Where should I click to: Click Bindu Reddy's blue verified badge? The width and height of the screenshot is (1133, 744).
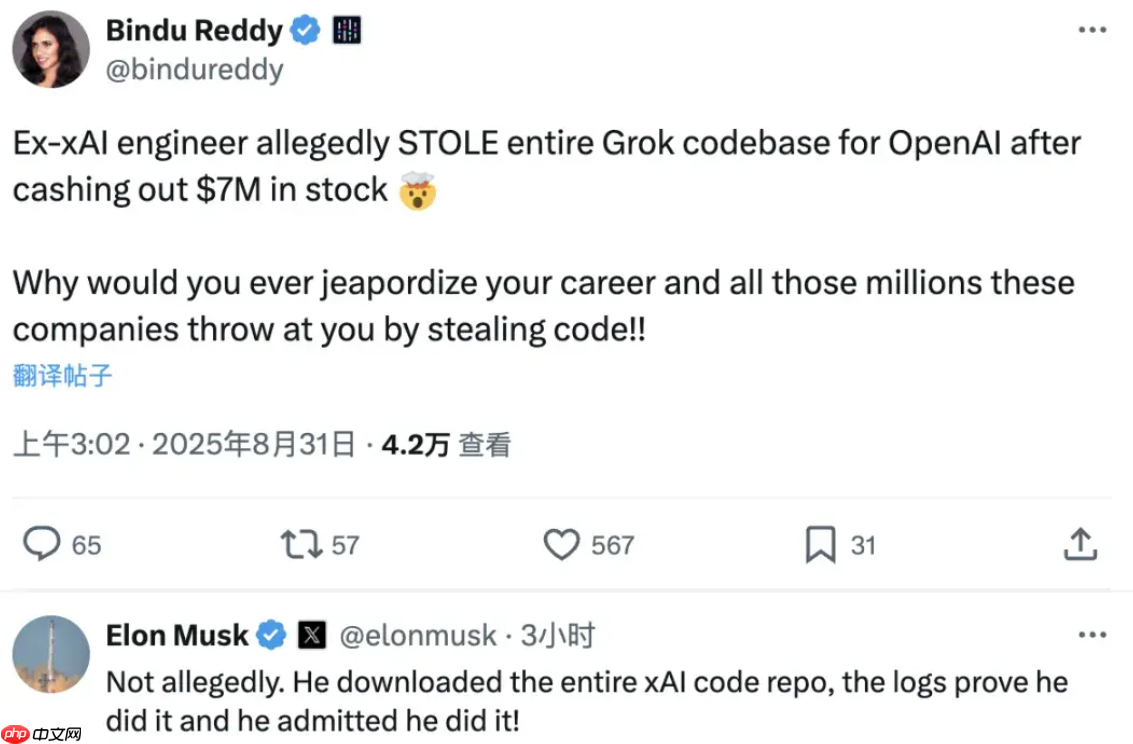click(x=305, y=31)
